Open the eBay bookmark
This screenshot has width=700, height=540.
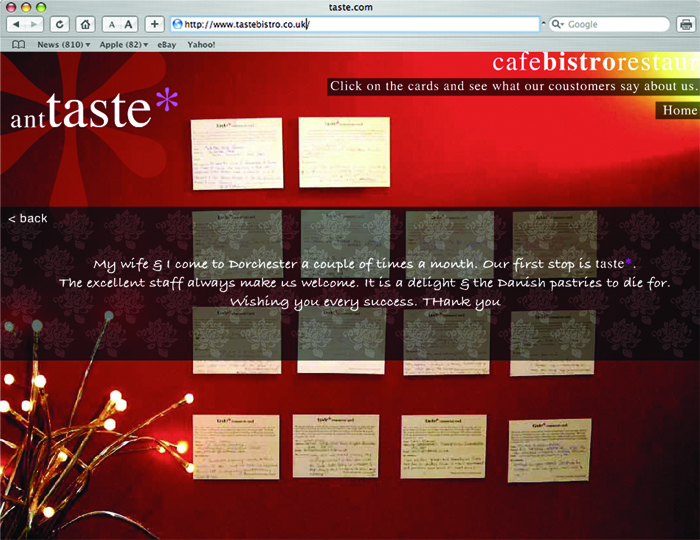[x=167, y=45]
